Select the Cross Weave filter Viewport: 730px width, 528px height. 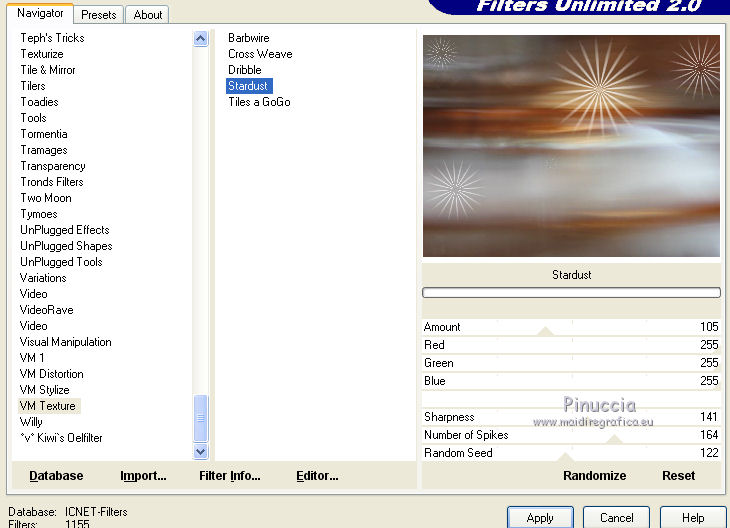coord(260,54)
